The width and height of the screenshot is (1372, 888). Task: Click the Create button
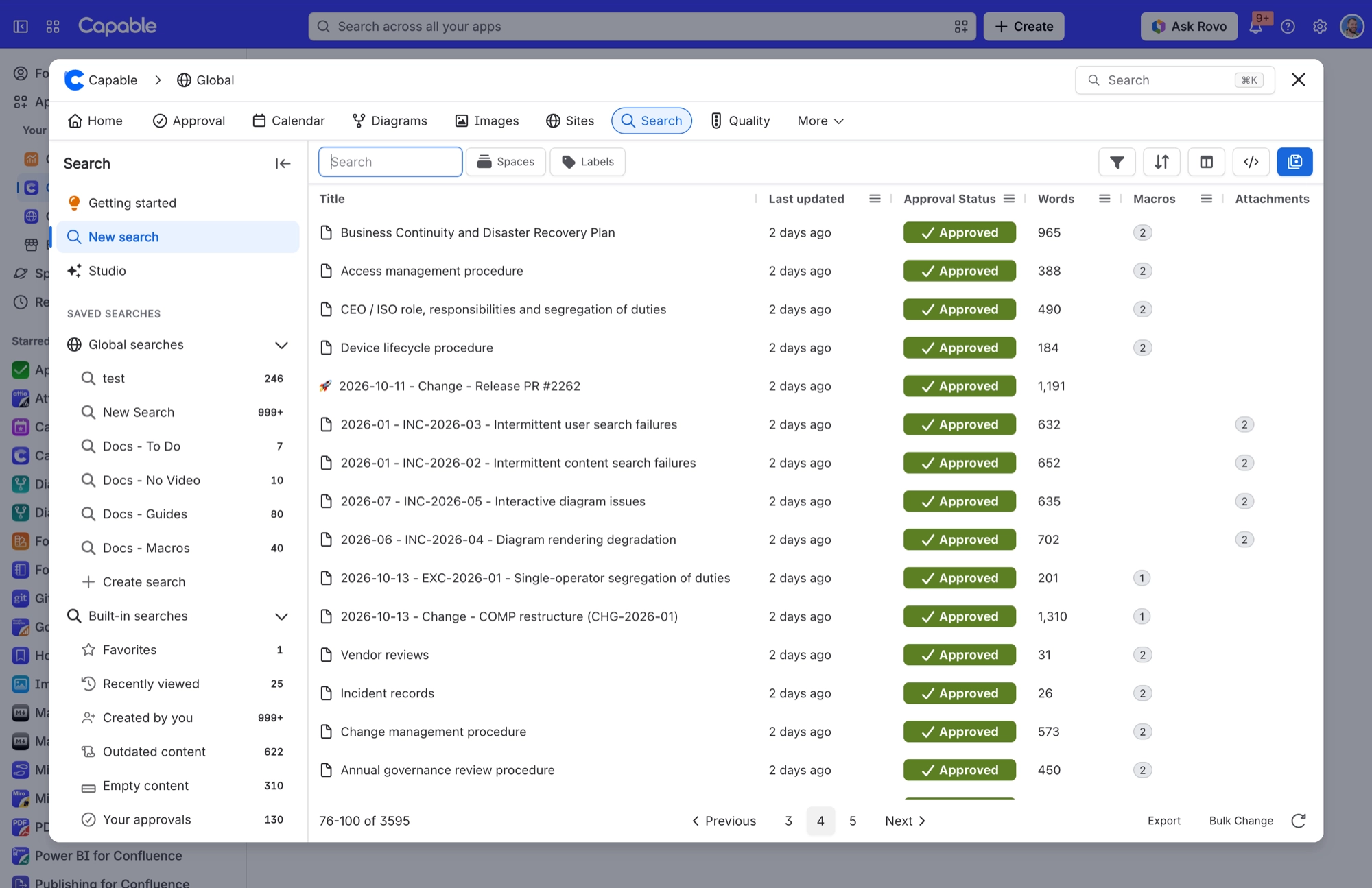[1024, 27]
